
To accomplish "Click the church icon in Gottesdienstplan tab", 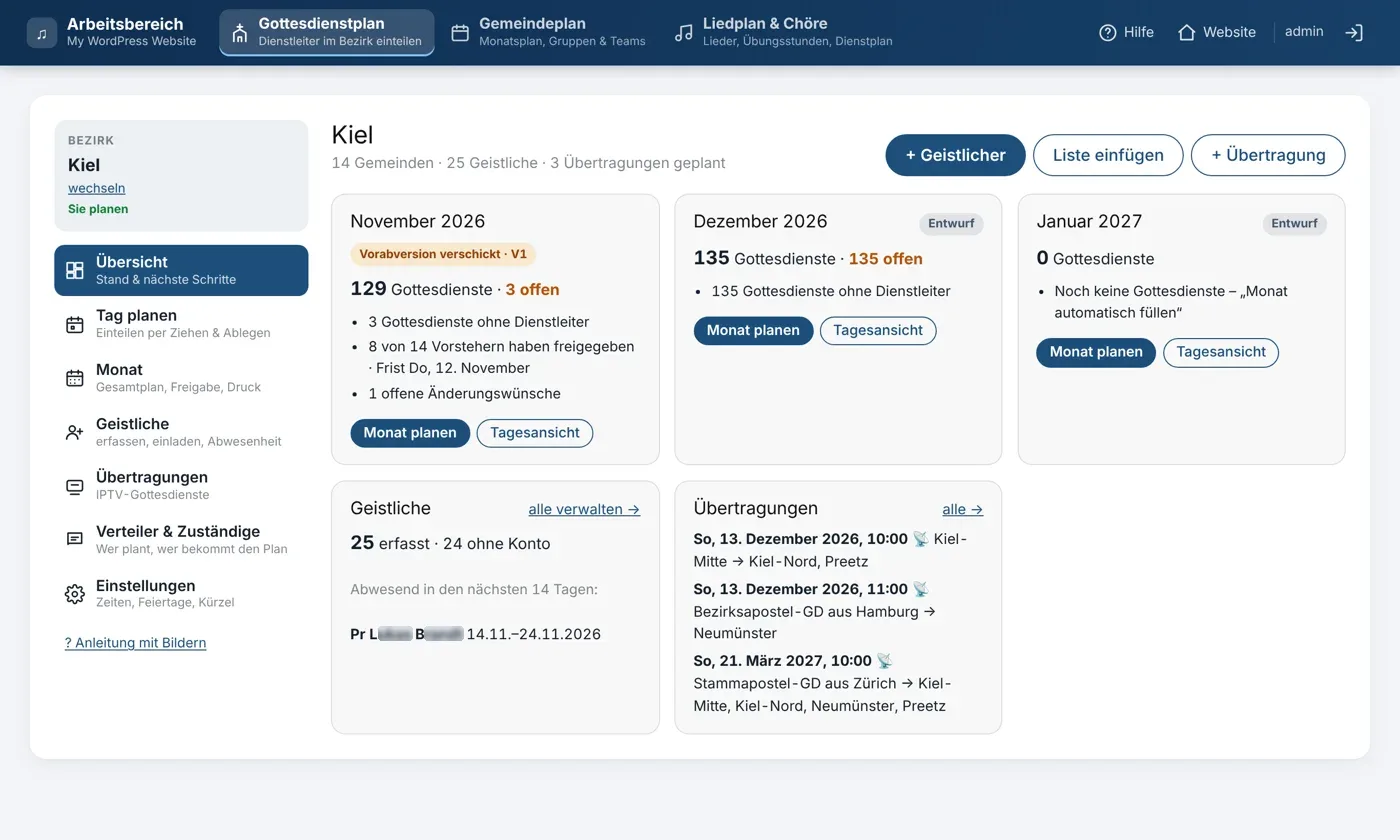I will click(240, 33).
